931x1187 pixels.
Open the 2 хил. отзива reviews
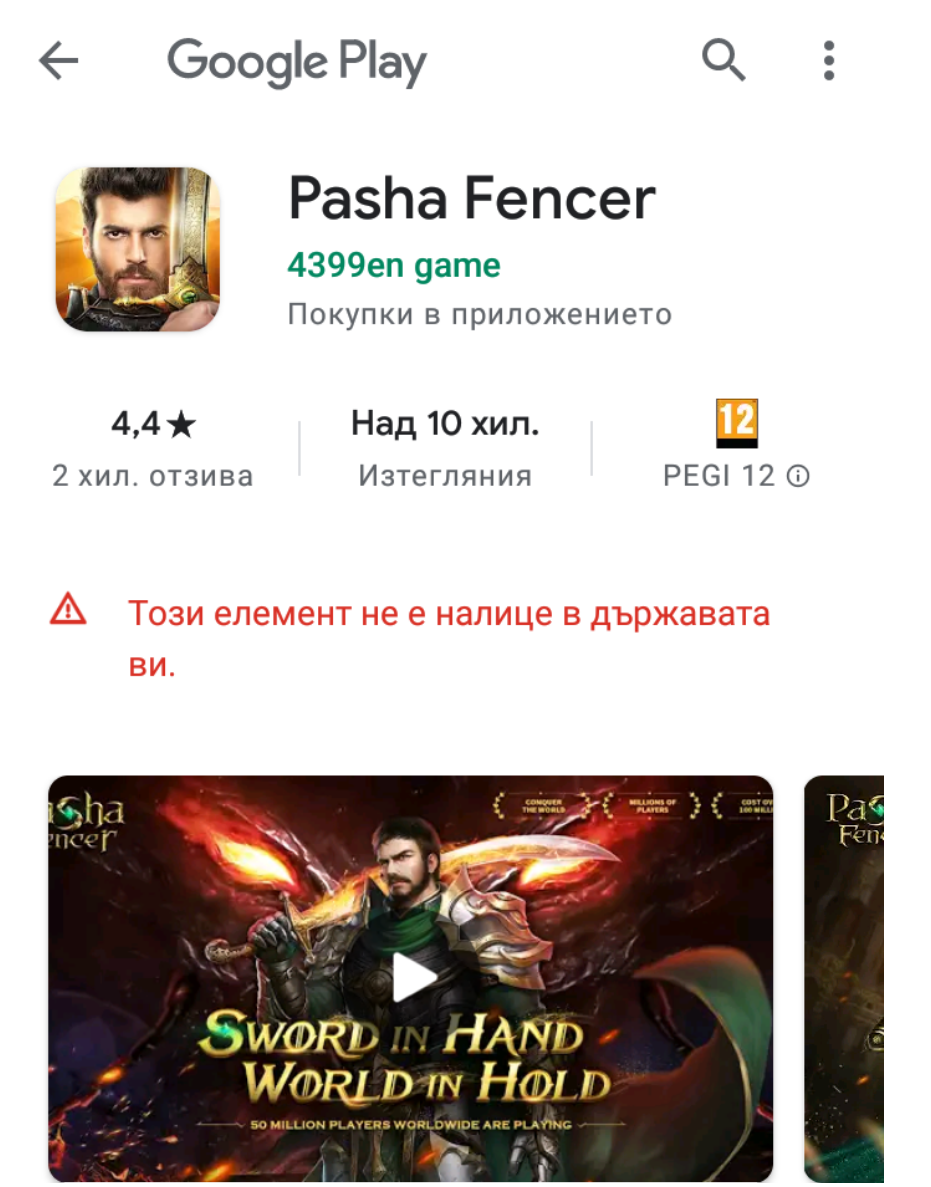pyautogui.click(x=153, y=476)
